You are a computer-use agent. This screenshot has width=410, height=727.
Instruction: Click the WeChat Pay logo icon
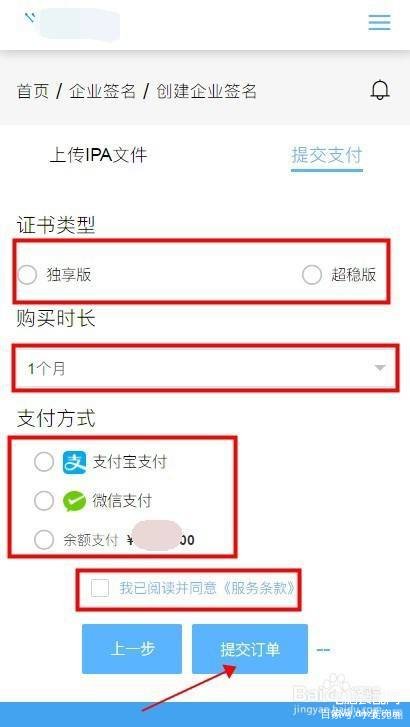pyautogui.click(x=74, y=501)
